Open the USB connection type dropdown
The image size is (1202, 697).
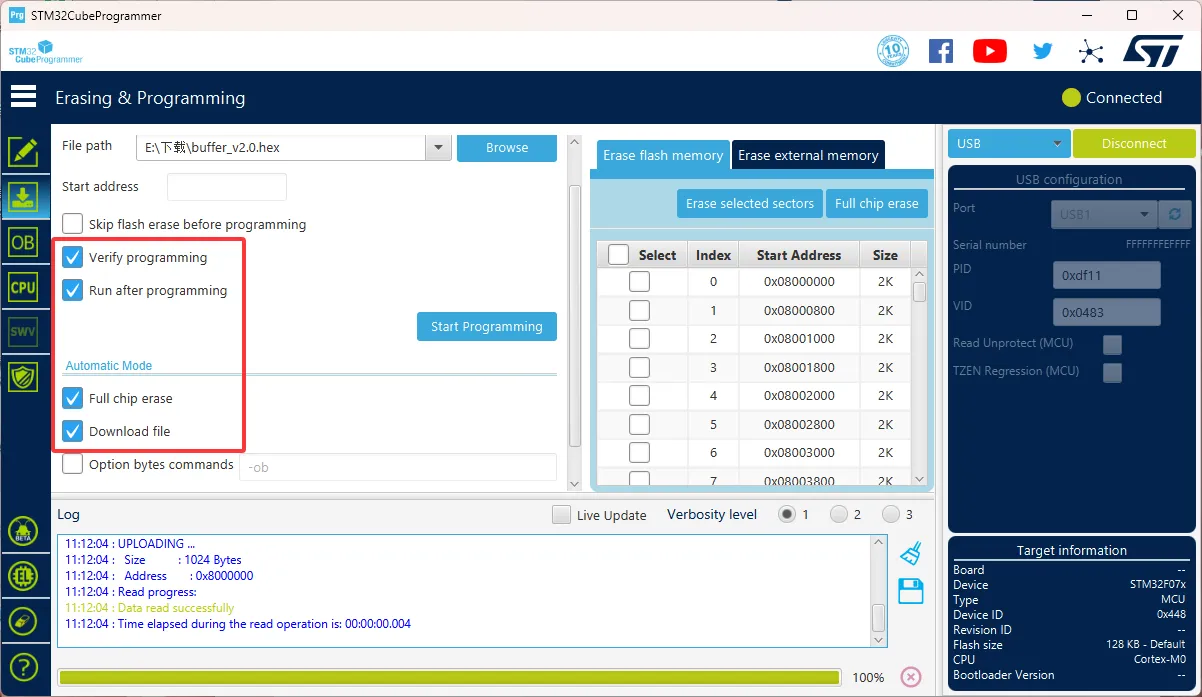(x=1008, y=144)
